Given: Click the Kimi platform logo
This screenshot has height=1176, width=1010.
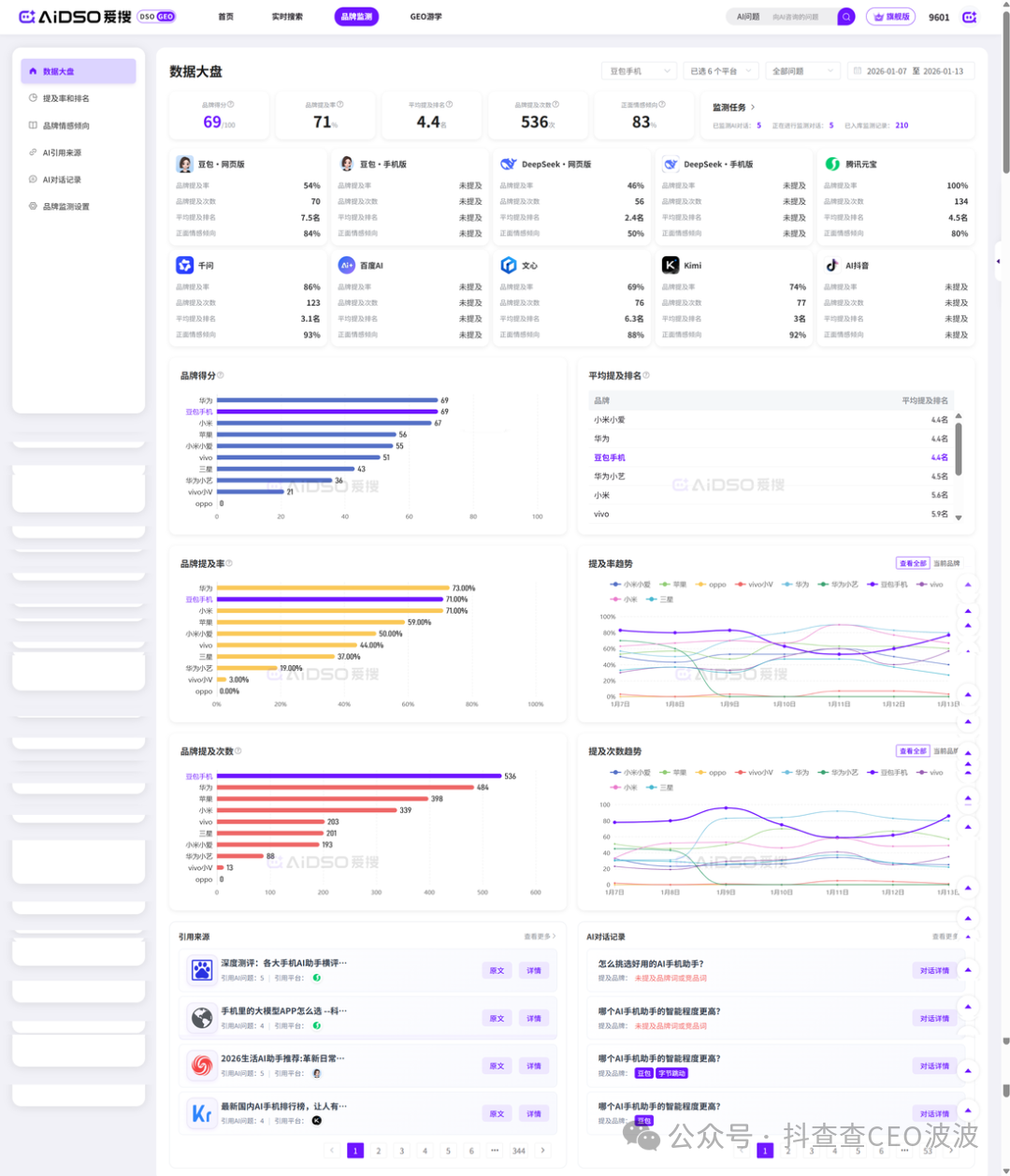Looking at the screenshot, I should (671, 265).
